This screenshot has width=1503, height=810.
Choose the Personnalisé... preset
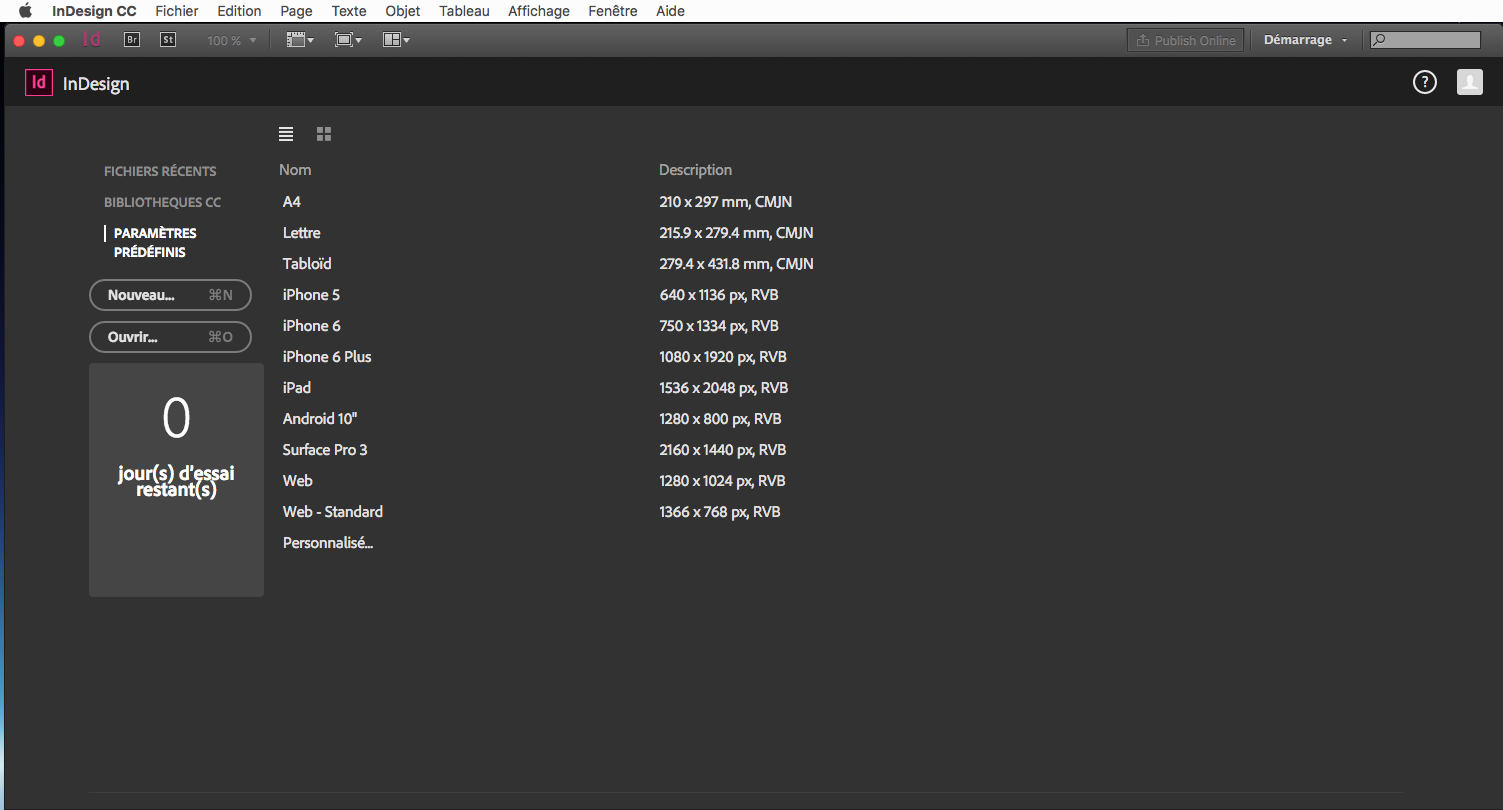(328, 543)
